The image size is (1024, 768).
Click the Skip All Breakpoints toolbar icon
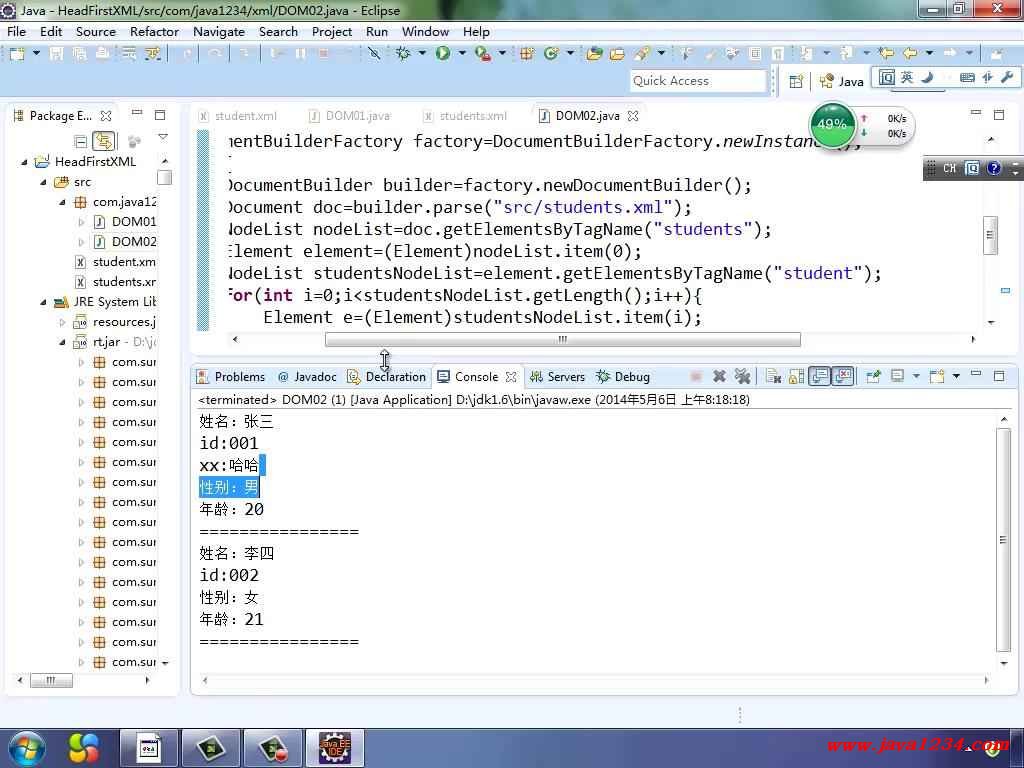coord(374,54)
